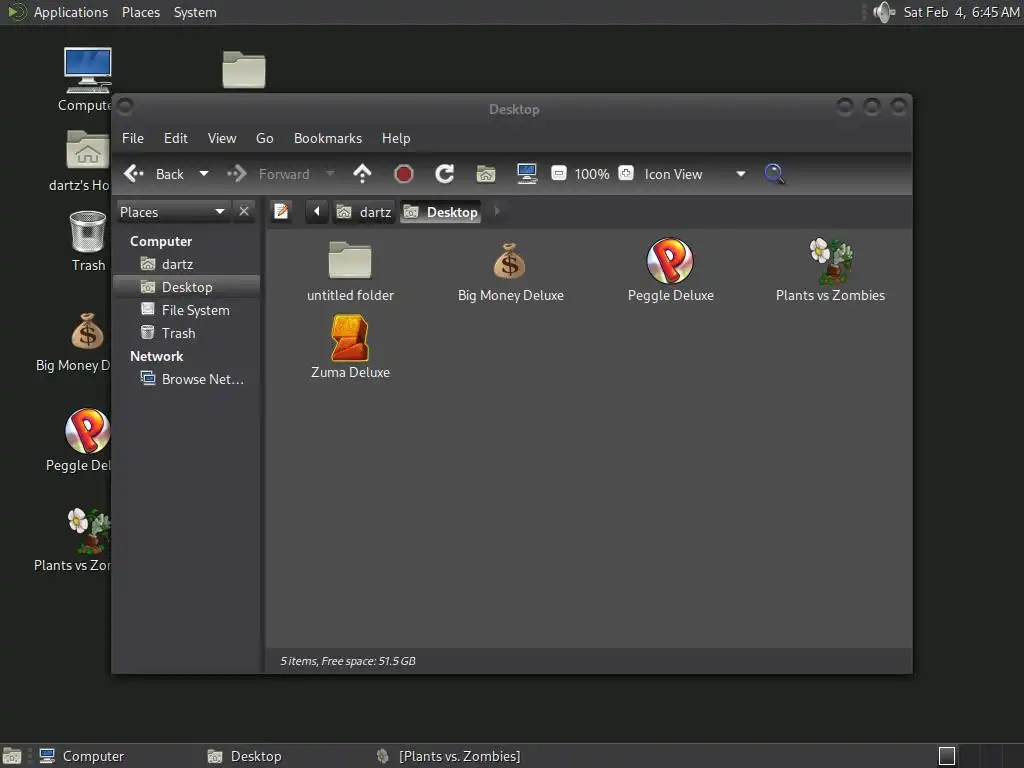1024x768 pixels.
Task: Click the workspace switcher square
Action: click(x=946, y=756)
